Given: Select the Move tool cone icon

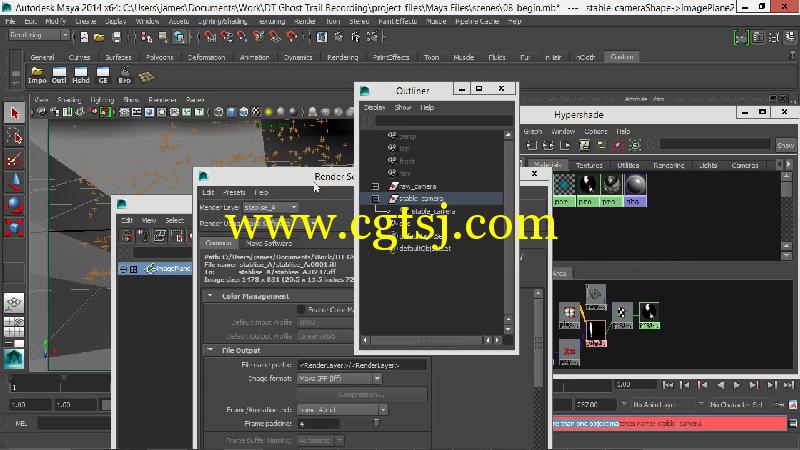Looking at the screenshot, I should pos(14,182).
